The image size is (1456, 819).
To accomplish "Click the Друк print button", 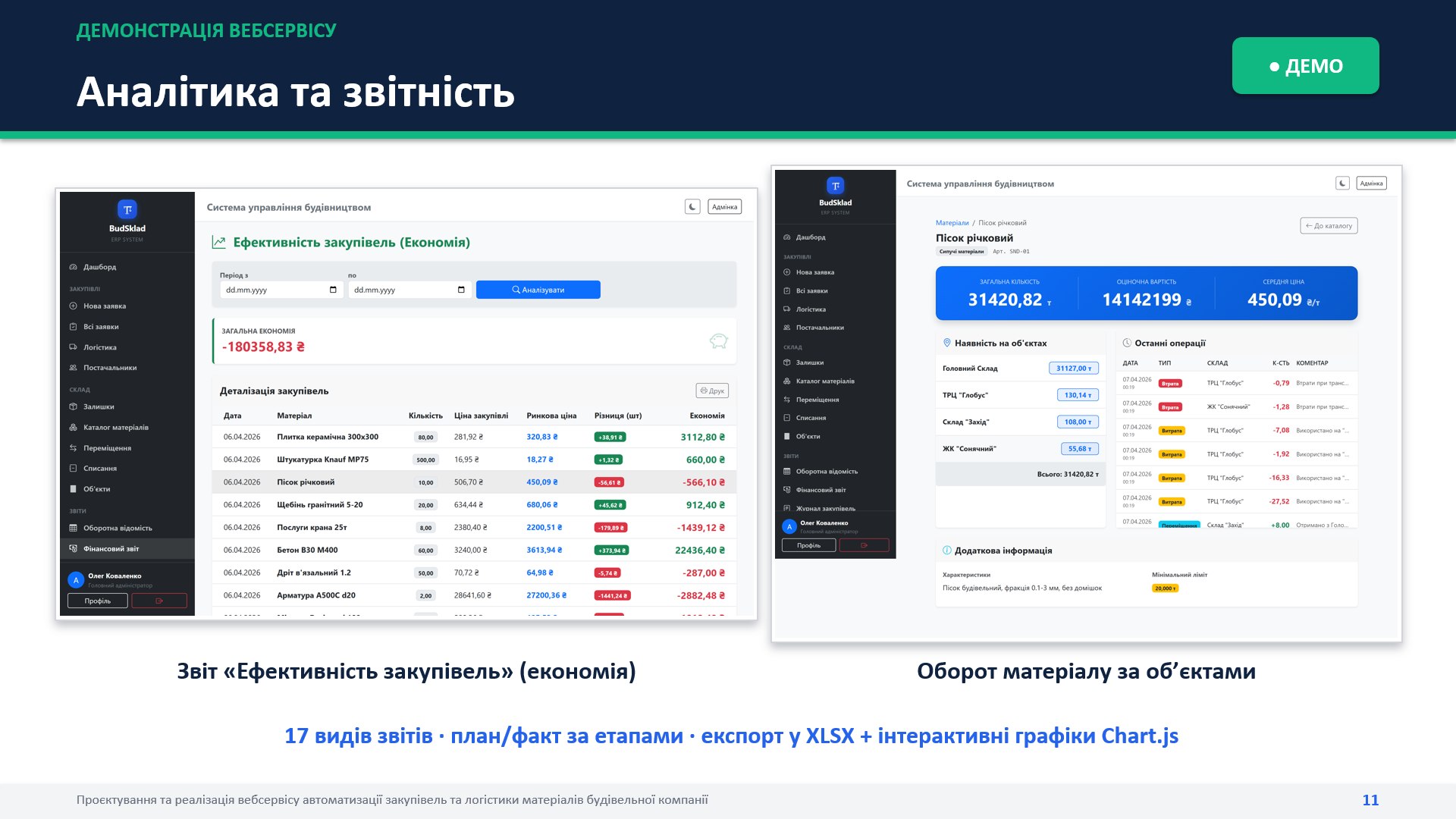I will [x=712, y=391].
